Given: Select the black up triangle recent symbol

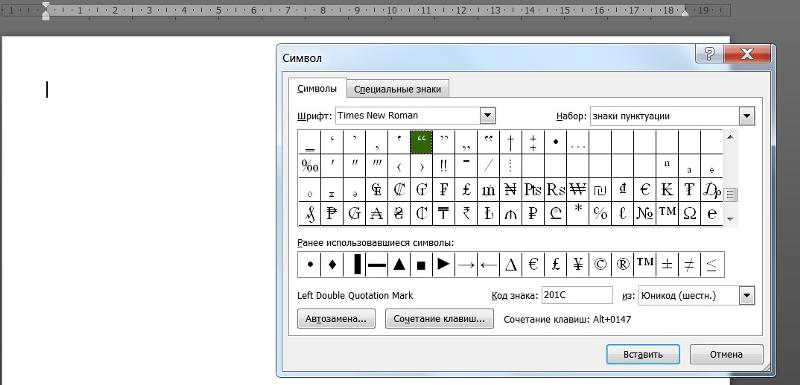Looking at the screenshot, I should click(399, 265).
